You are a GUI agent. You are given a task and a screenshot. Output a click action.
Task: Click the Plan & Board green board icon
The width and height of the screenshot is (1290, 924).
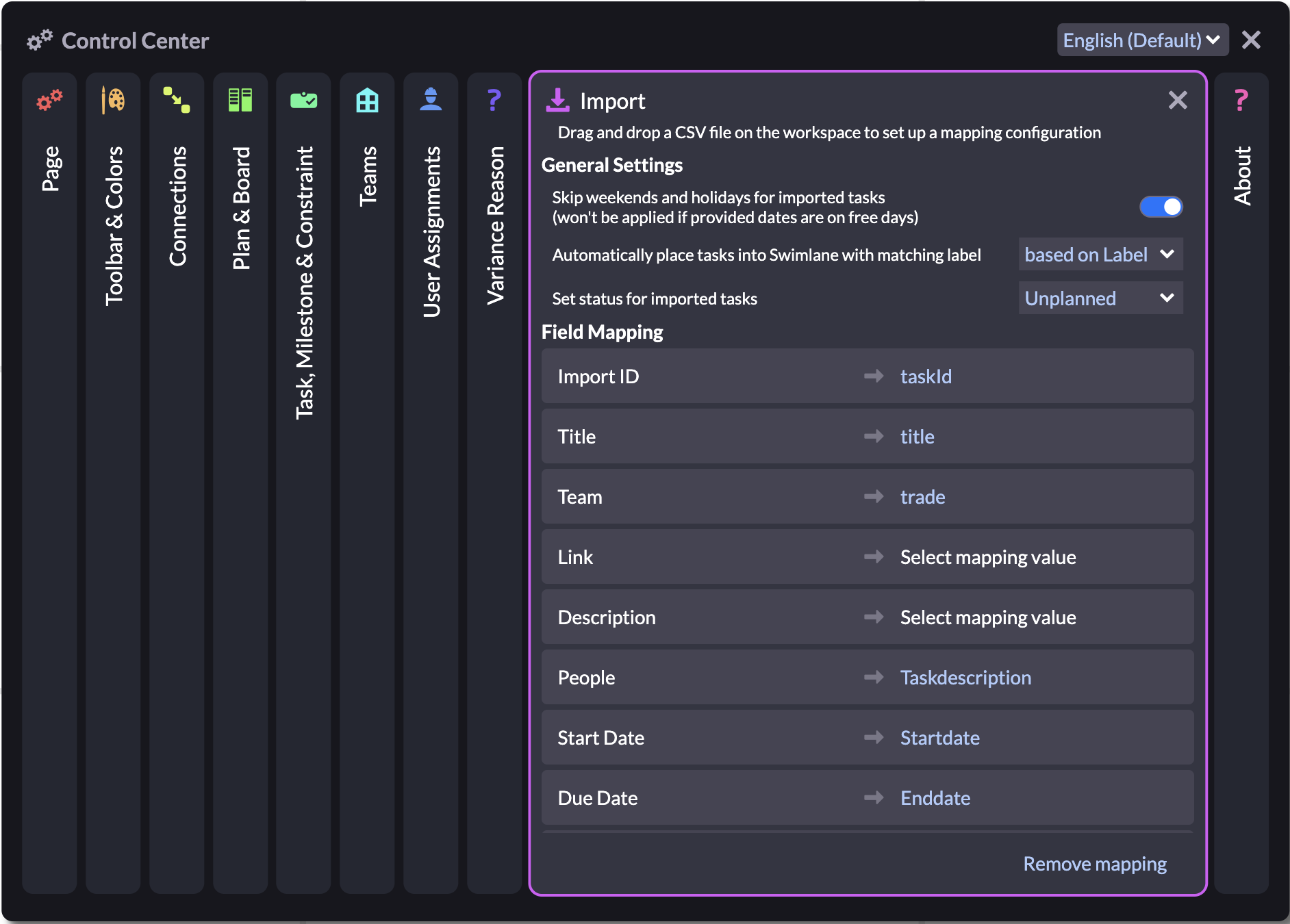(x=240, y=100)
